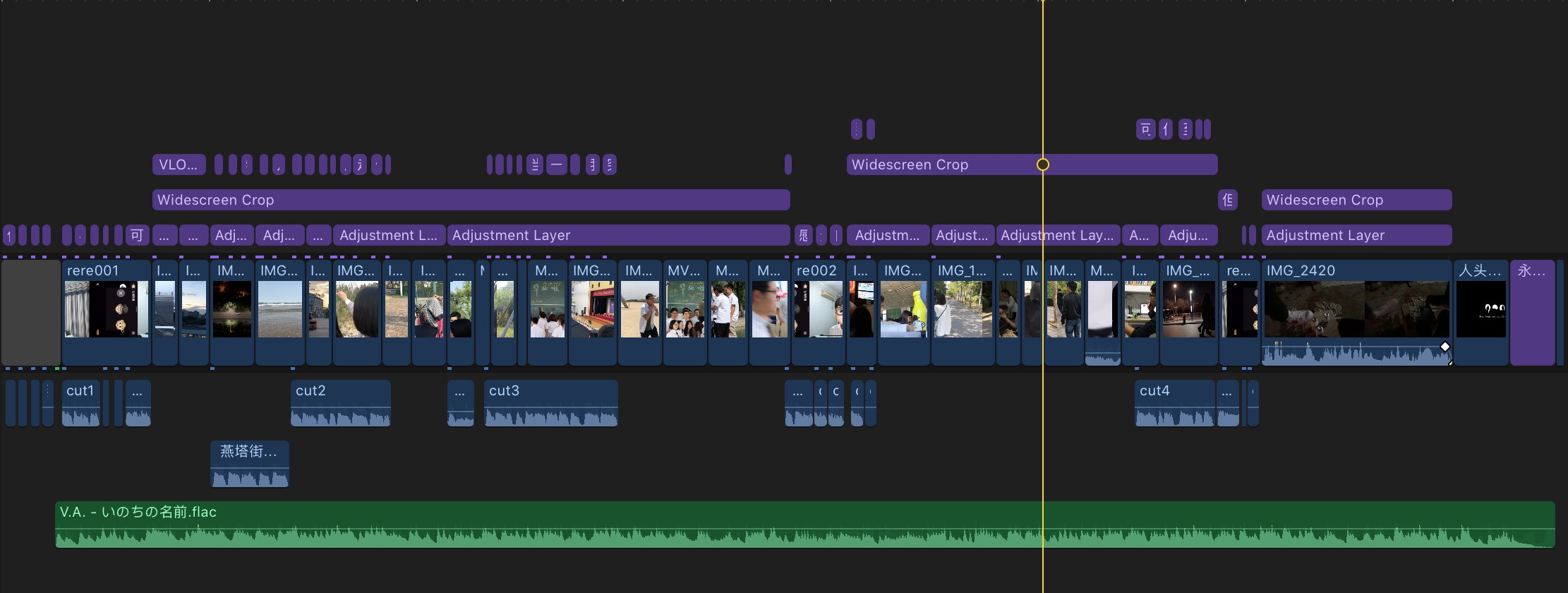The image size is (1568, 593).
Task: Select the rere001 video clip
Action: (x=106, y=311)
